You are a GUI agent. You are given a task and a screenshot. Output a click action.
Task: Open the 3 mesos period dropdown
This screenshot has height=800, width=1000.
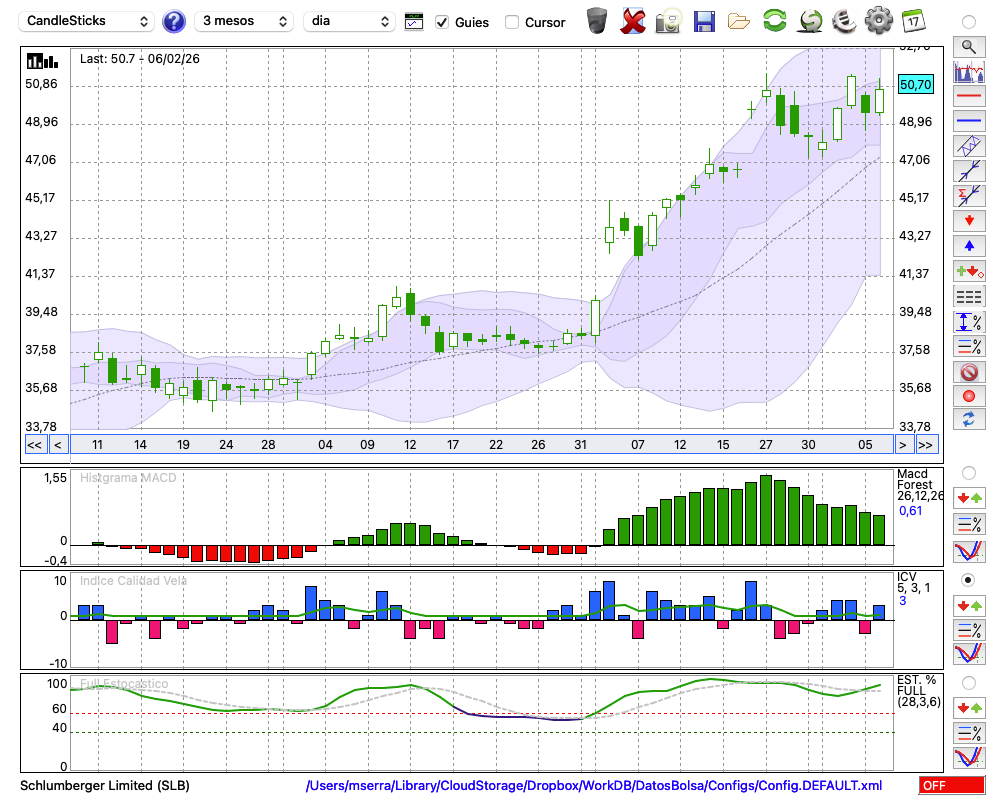(x=244, y=21)
